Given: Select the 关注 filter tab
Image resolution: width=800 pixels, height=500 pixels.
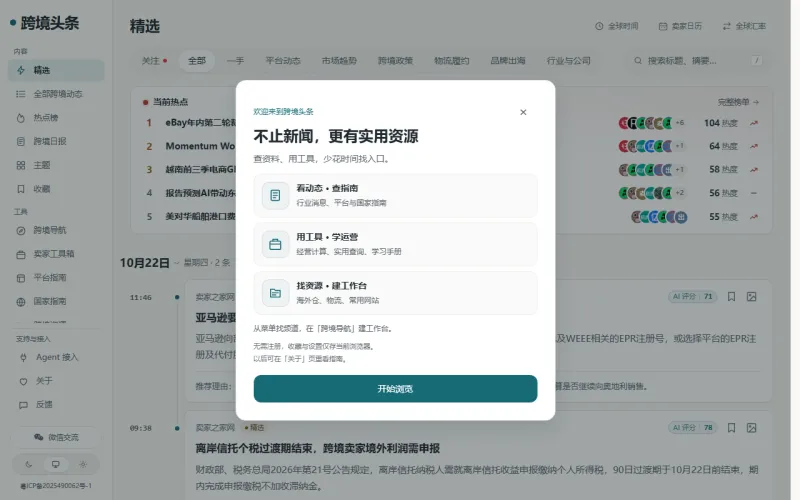Looking at the screenshot, I should [154, 61].
